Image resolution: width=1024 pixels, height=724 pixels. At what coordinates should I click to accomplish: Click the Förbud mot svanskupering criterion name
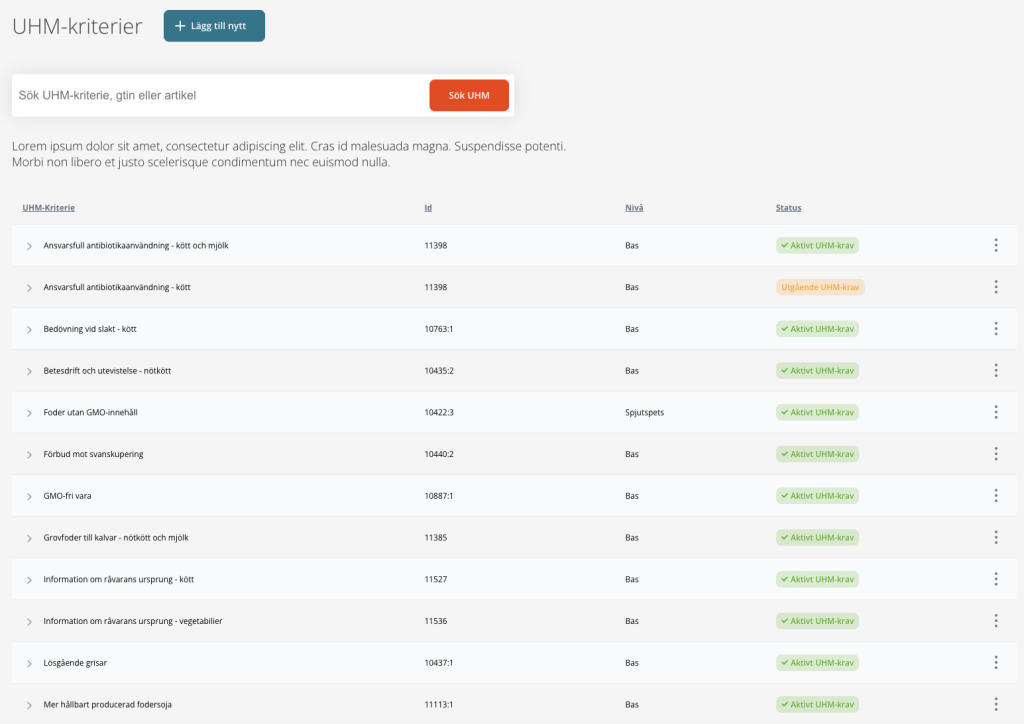[x=93, y=454]
